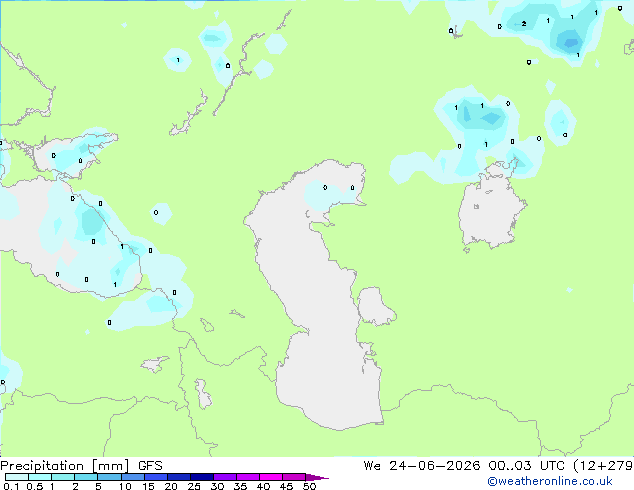
Task: Click the legend label '10'
Action: click(125, 486)
